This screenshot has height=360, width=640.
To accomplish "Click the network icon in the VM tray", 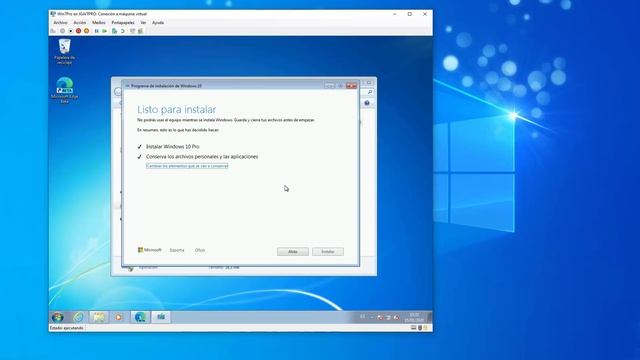I will pyautogui.click(x=388, y=317).
